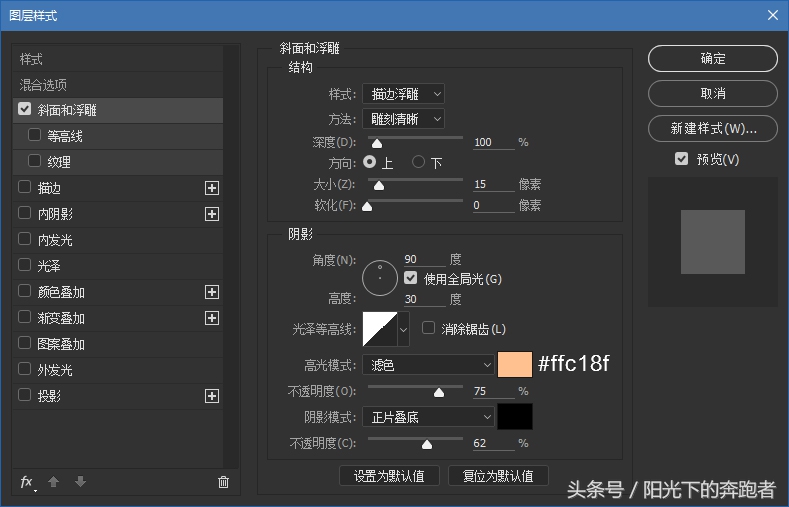Click the 确定 button
Viewport: 789px width, 507px height.
pyautogui.click(x=713, y=58)
